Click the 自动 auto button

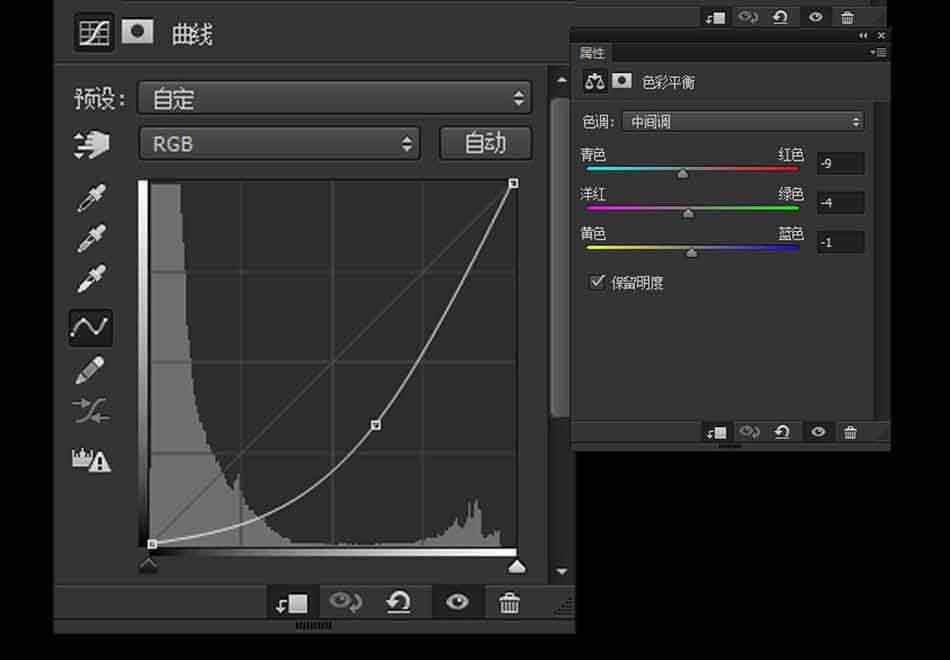click(x=485, y=143)
